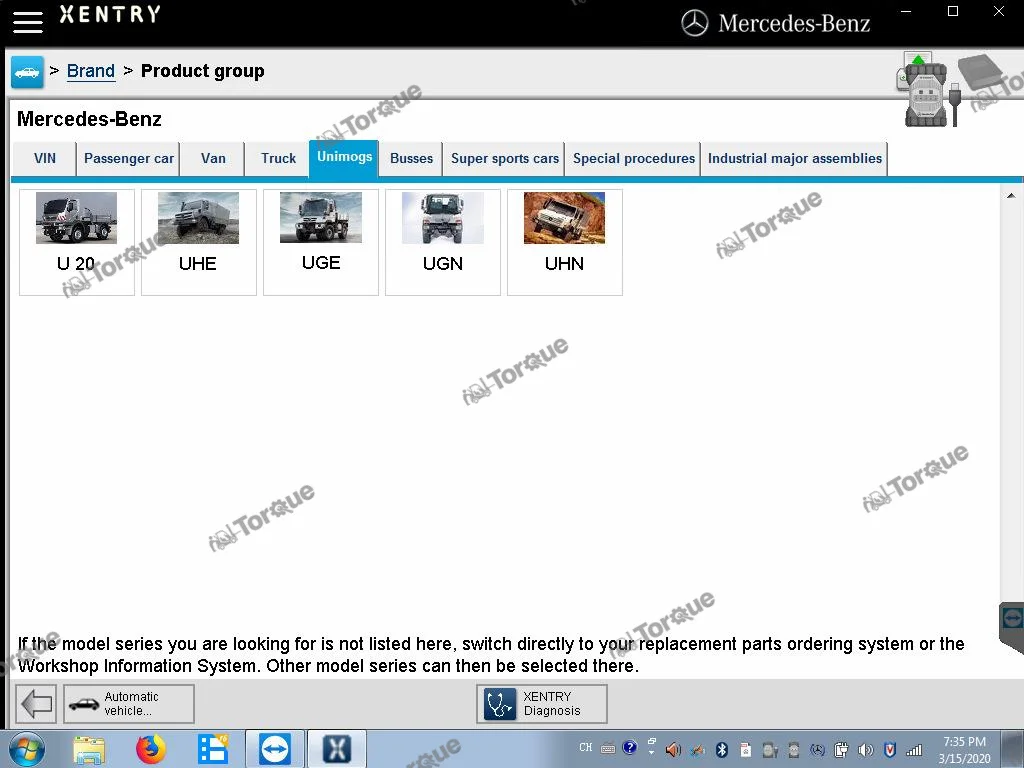Choose the U 20 model series

[x=76, y=242]
